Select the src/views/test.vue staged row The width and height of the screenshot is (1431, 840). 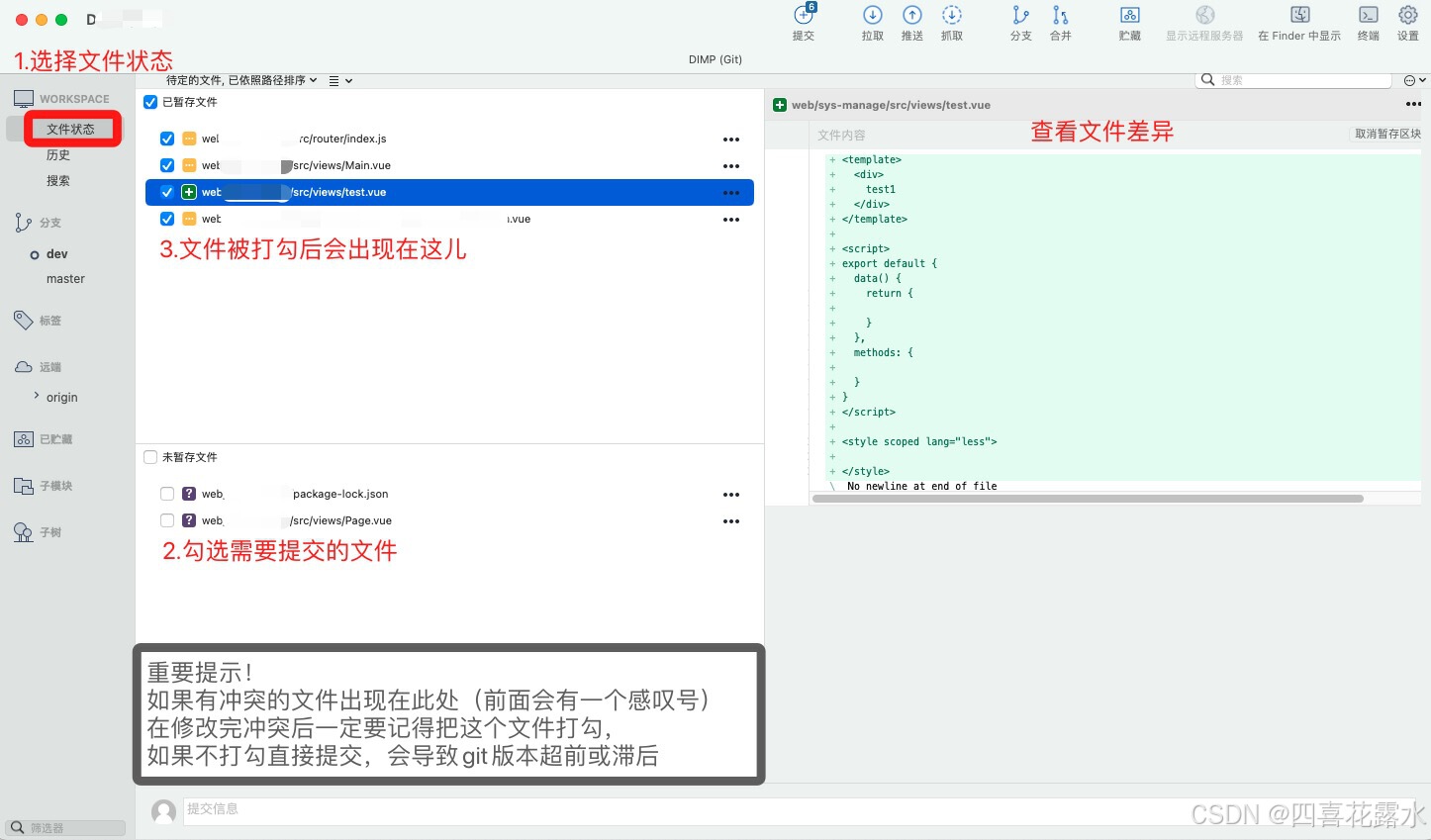[x=449, y=192]
